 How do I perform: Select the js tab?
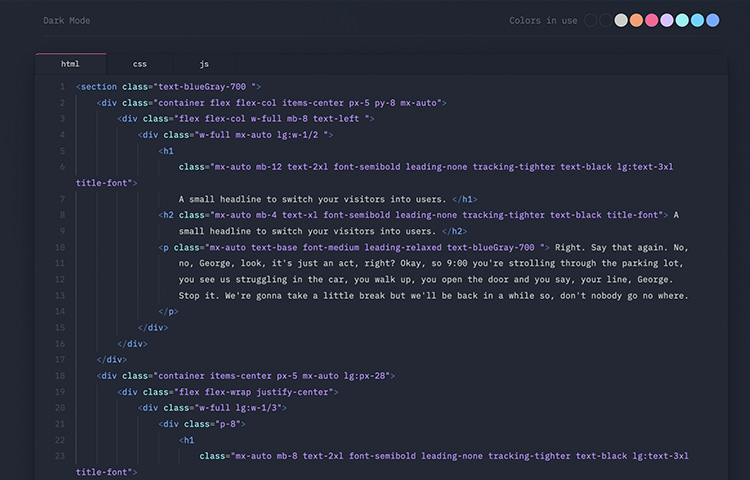[204, 64]
